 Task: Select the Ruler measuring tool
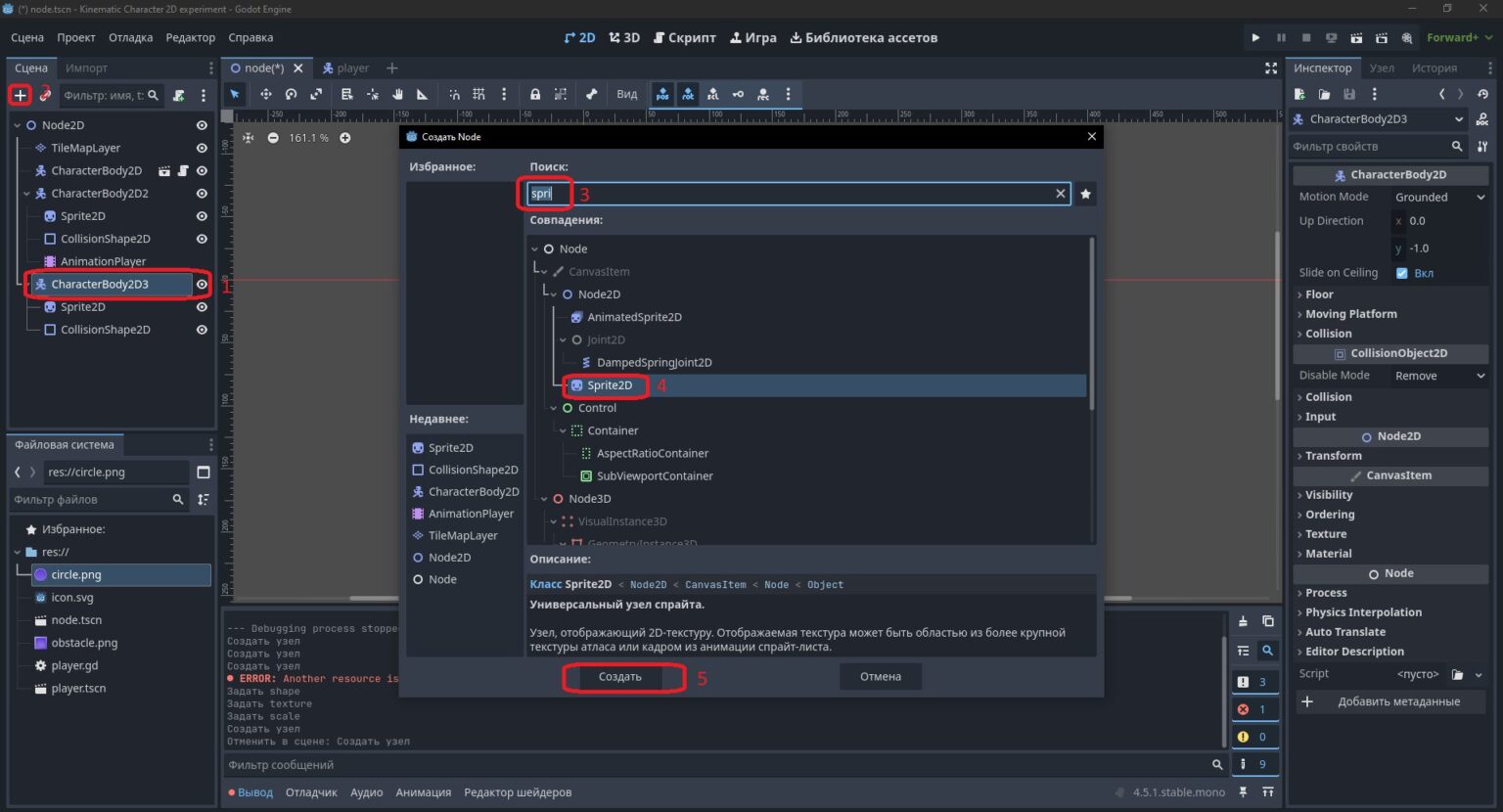point(423,95)
